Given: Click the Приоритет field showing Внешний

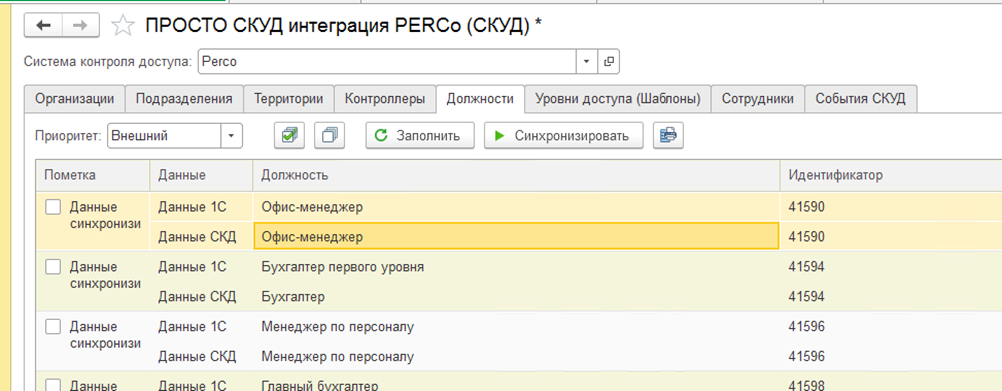Looking at the screenshot, I should pyautogui.click(x=164, y=135).
